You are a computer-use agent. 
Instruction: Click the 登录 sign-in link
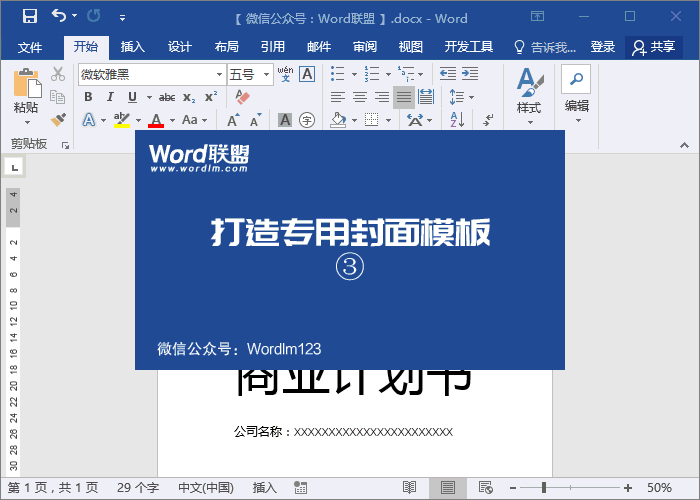[603, 46]
